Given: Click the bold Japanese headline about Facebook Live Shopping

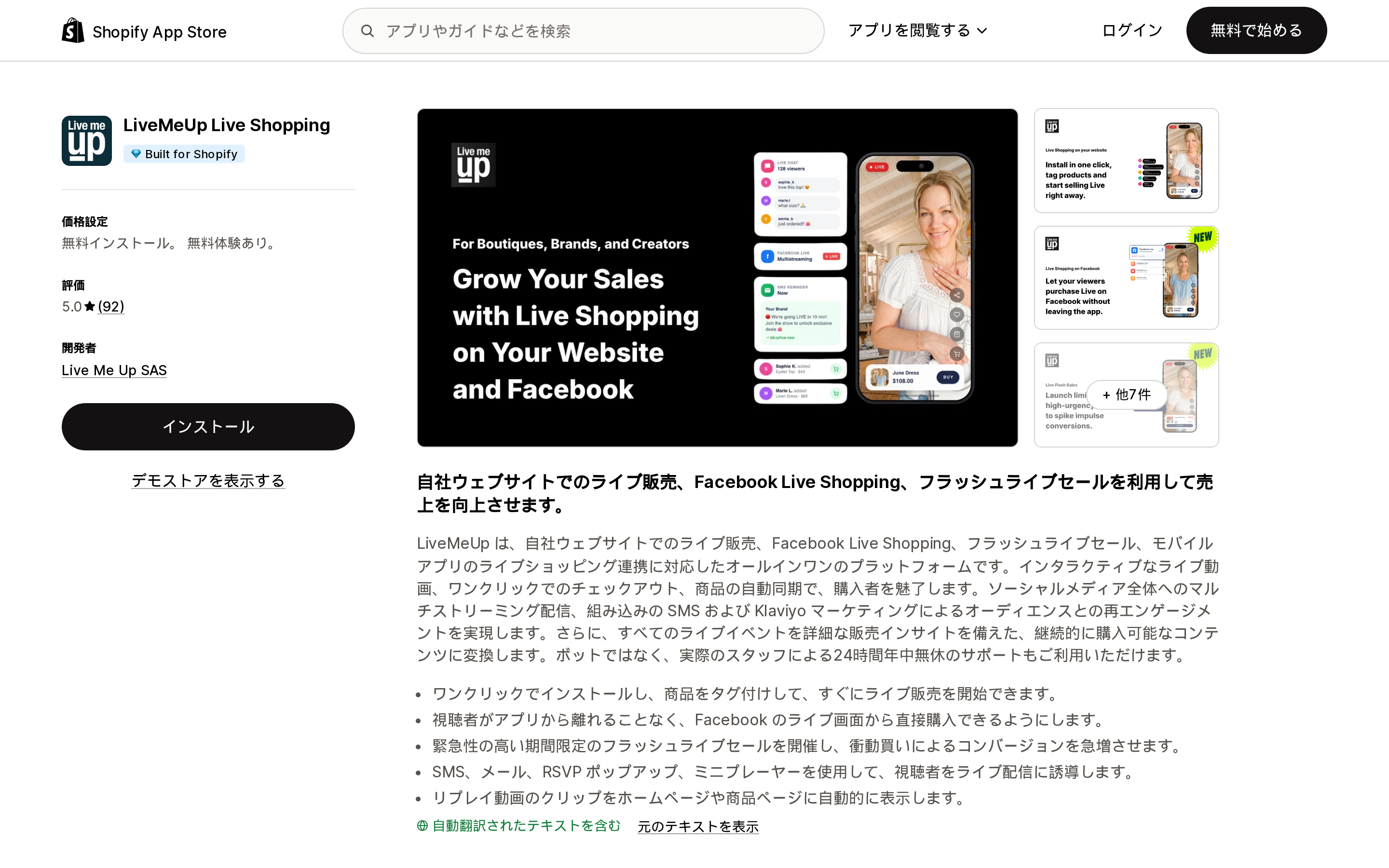Looking at the screenshot, I should tap(815, 493).
